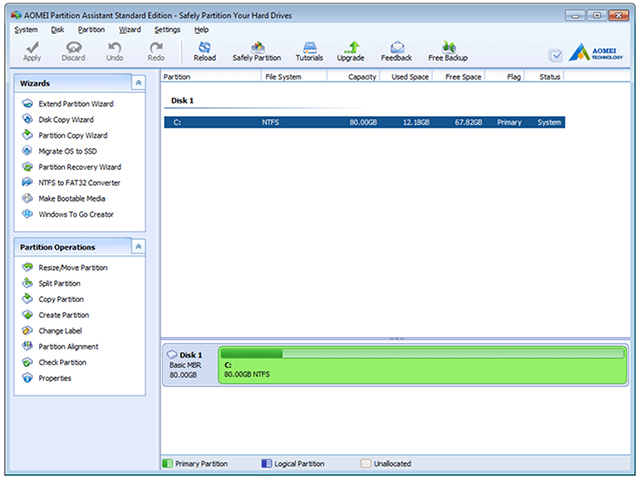Select Disk 1 Basic MBR block
640x480 pixels.
[x=189, y=365]
